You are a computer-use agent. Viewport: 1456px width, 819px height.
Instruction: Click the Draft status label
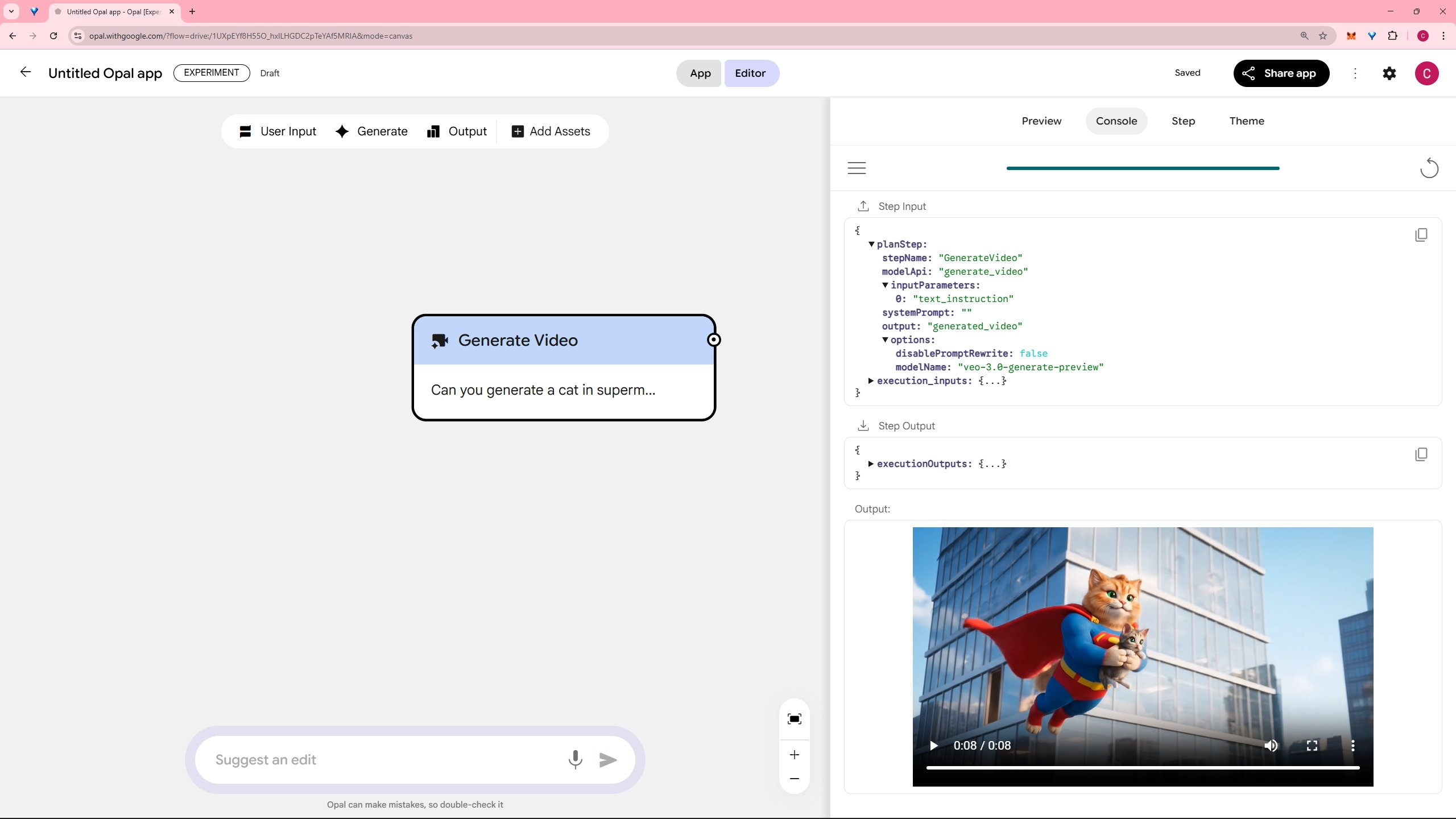tap(270, 73)
